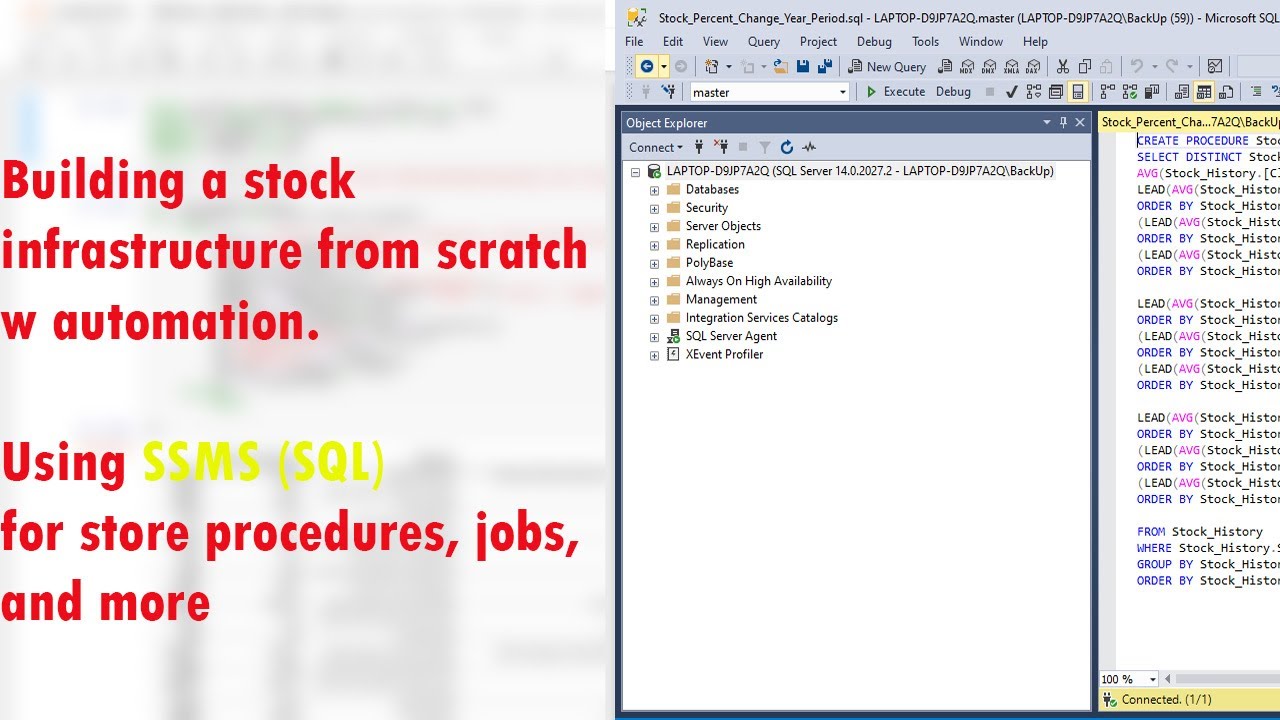Parse the query with the checkmark icon

1012,92
